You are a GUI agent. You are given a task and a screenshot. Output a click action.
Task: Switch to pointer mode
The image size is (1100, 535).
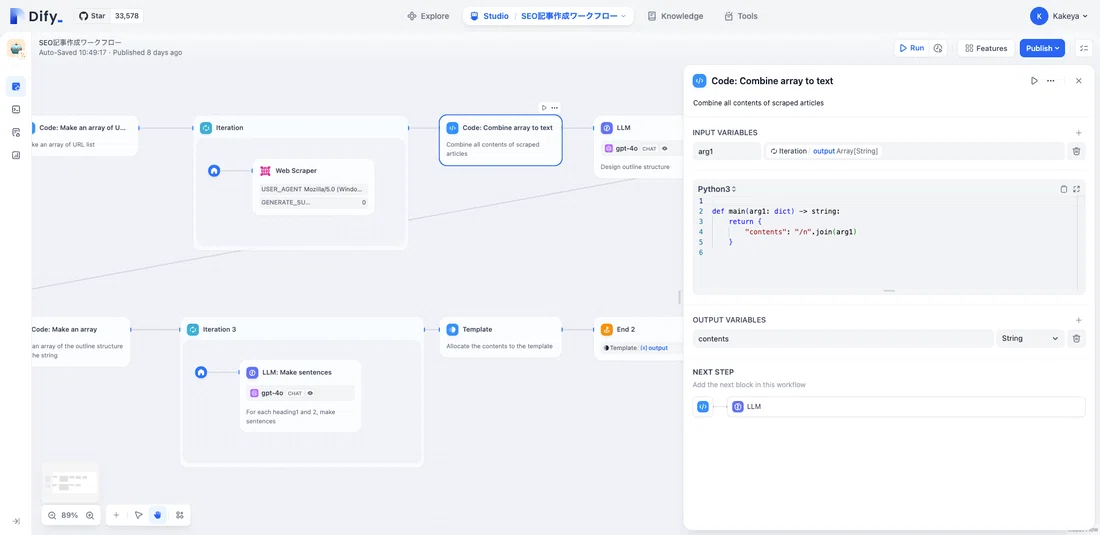point(138,515)
